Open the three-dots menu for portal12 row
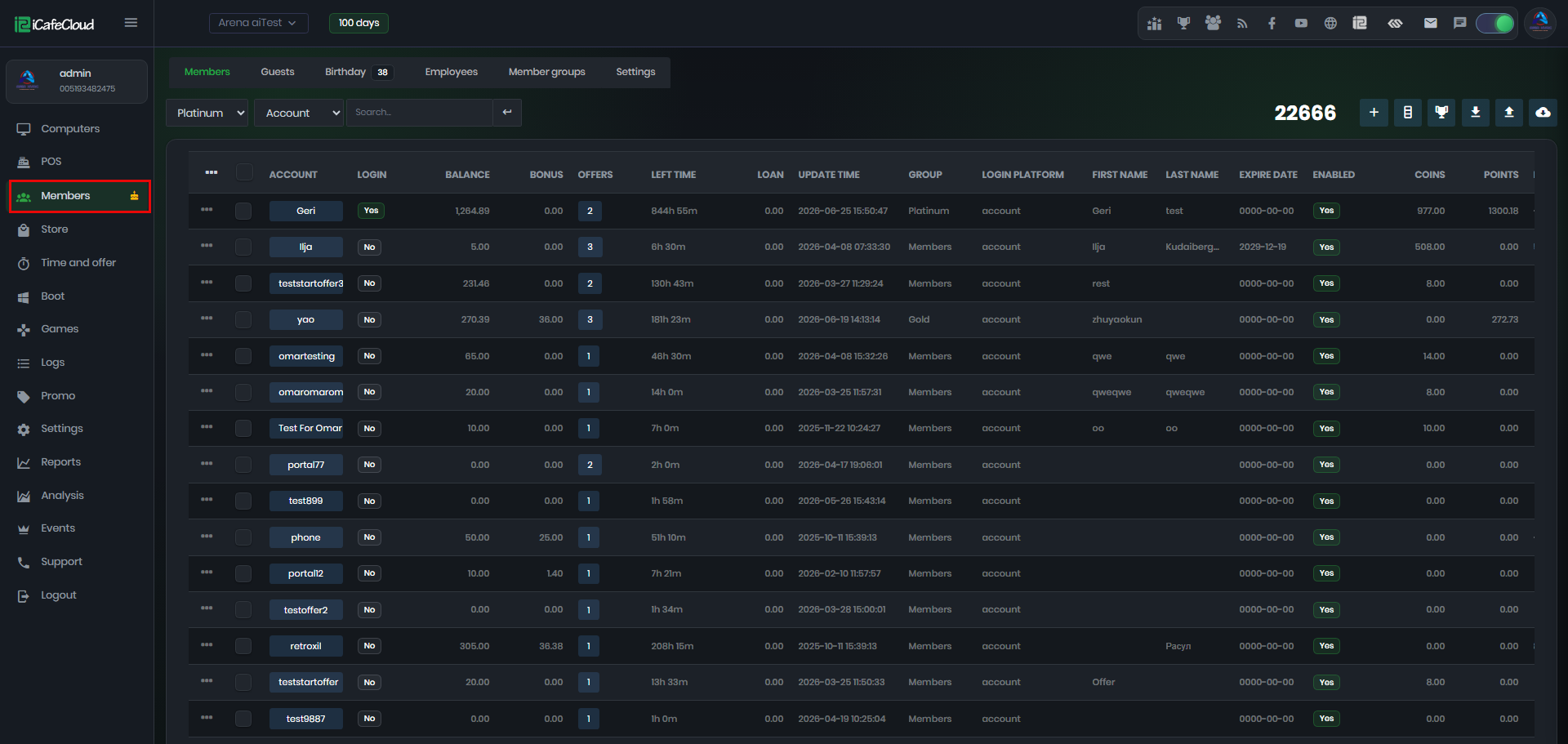 (207, 572)
